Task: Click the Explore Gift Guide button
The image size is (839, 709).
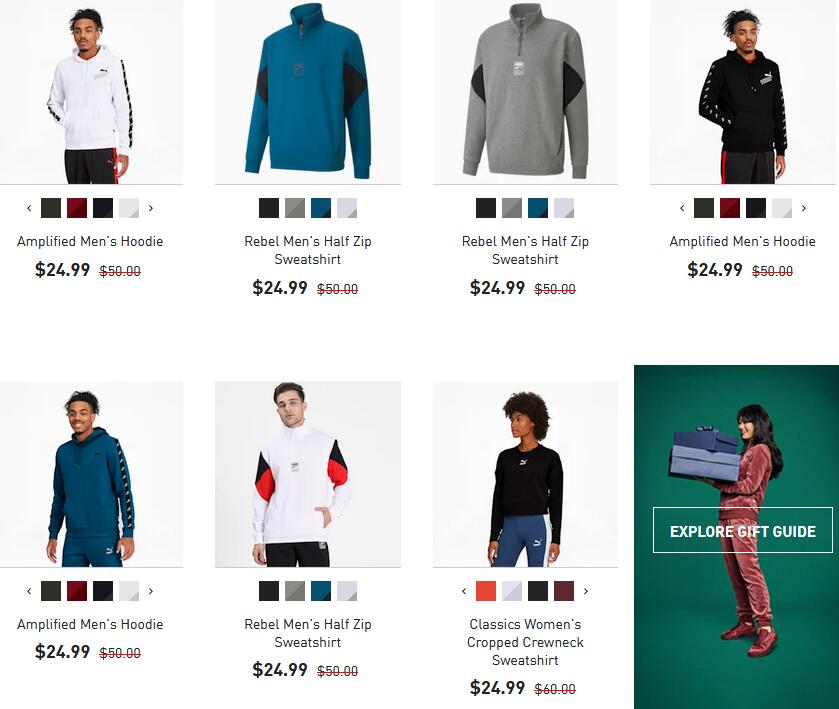Action: pos(743,530)
